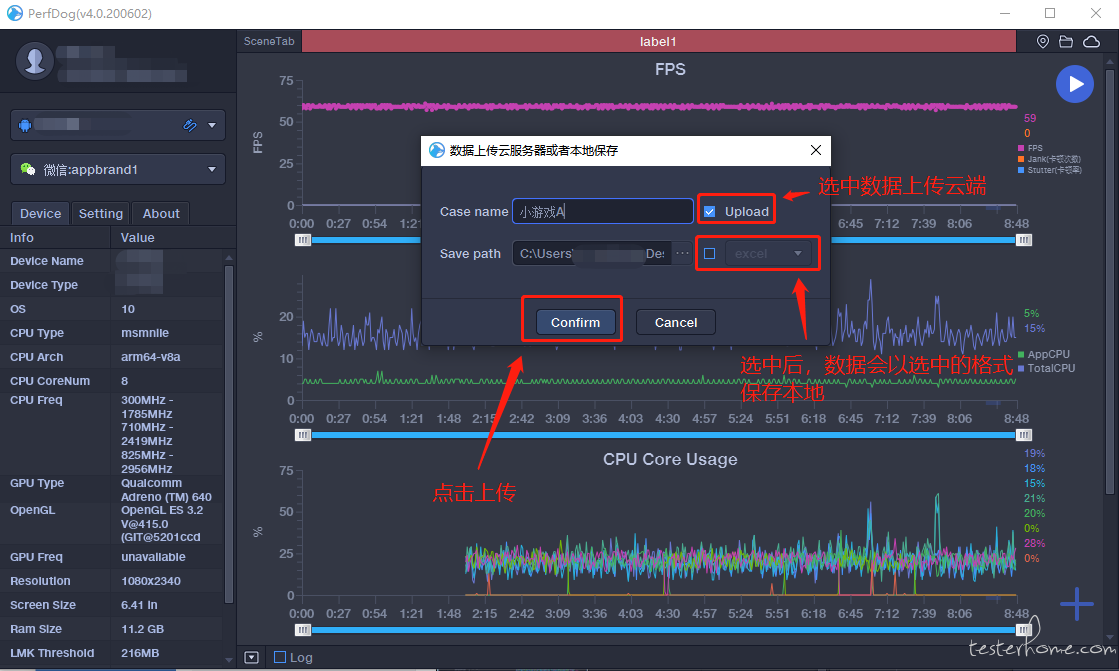Click the PerfDog logo in title bar
Image resolution: width=1119 pixels, height=671 pixels.
(14, 13)
